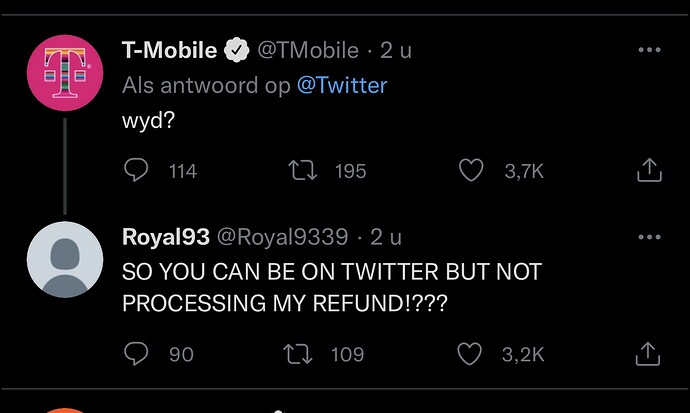Open replies on T-Mobile's wyd? tweet
690x413 pixels.
point(136,170)
